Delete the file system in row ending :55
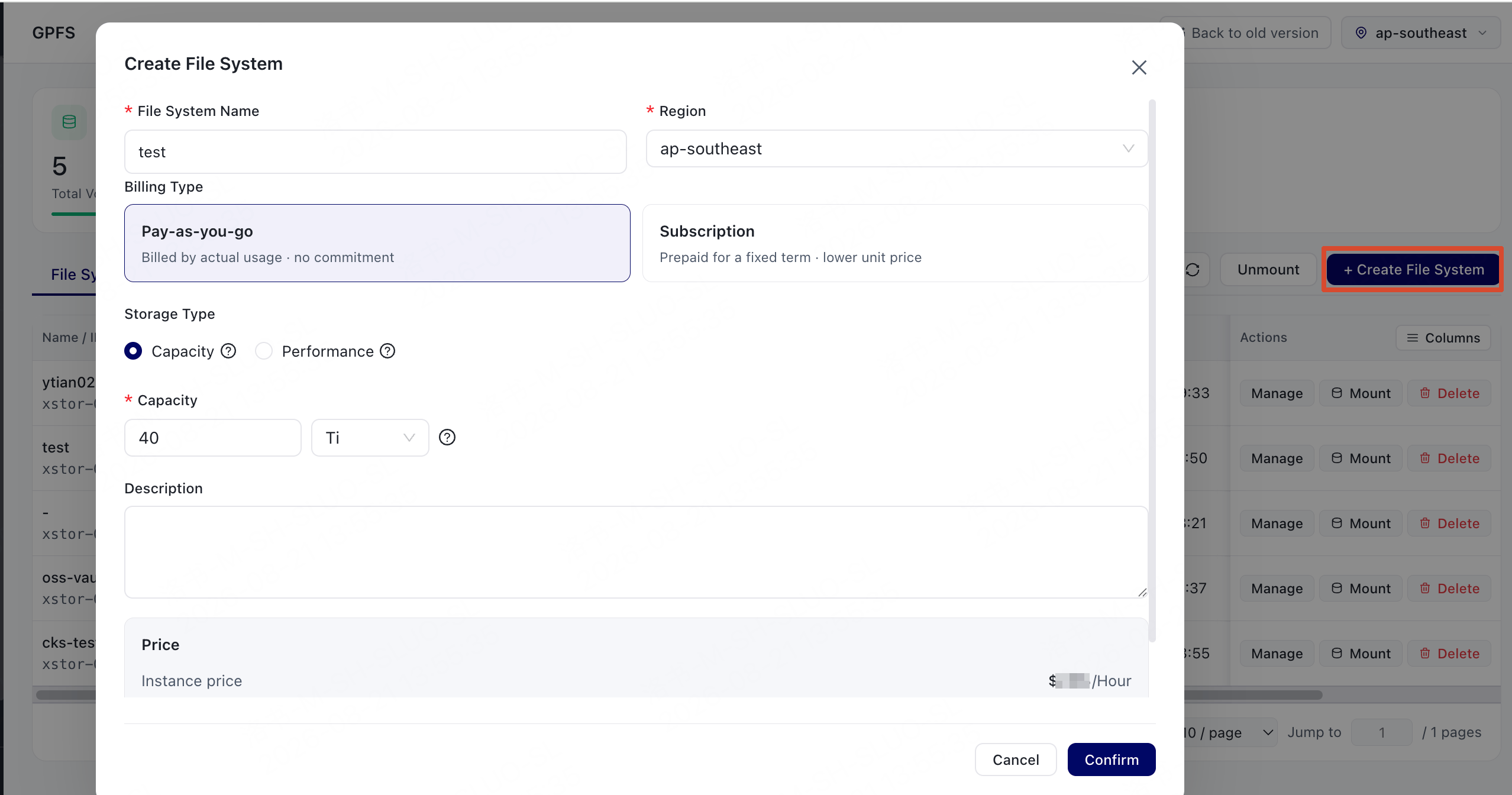 pyautogui.click(x=1449, y=654)
